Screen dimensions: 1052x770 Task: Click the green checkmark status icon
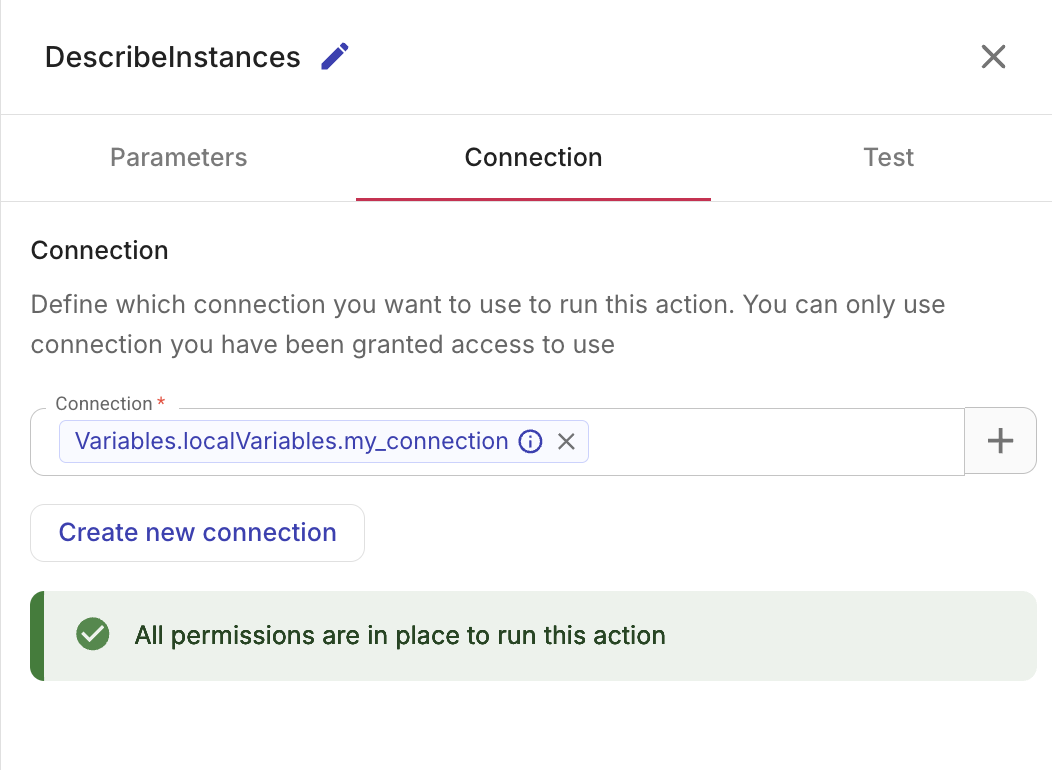point(93,635)
